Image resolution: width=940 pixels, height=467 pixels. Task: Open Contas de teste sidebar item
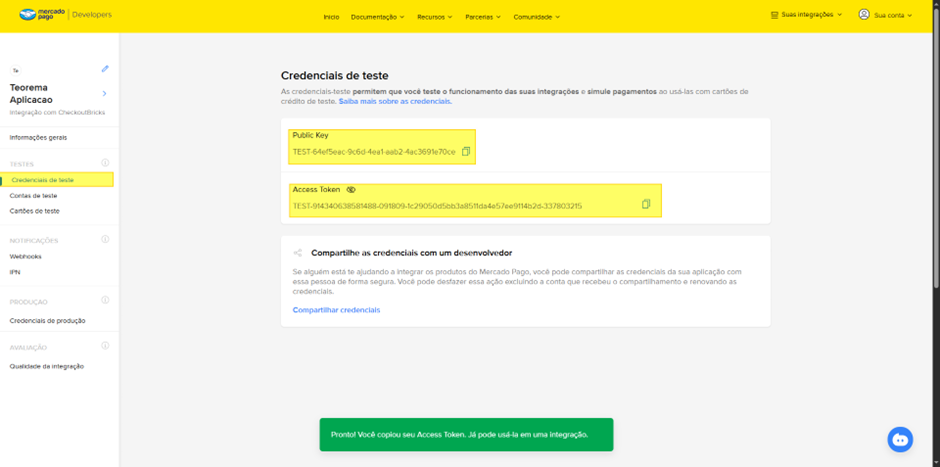[x=34, y=195]
